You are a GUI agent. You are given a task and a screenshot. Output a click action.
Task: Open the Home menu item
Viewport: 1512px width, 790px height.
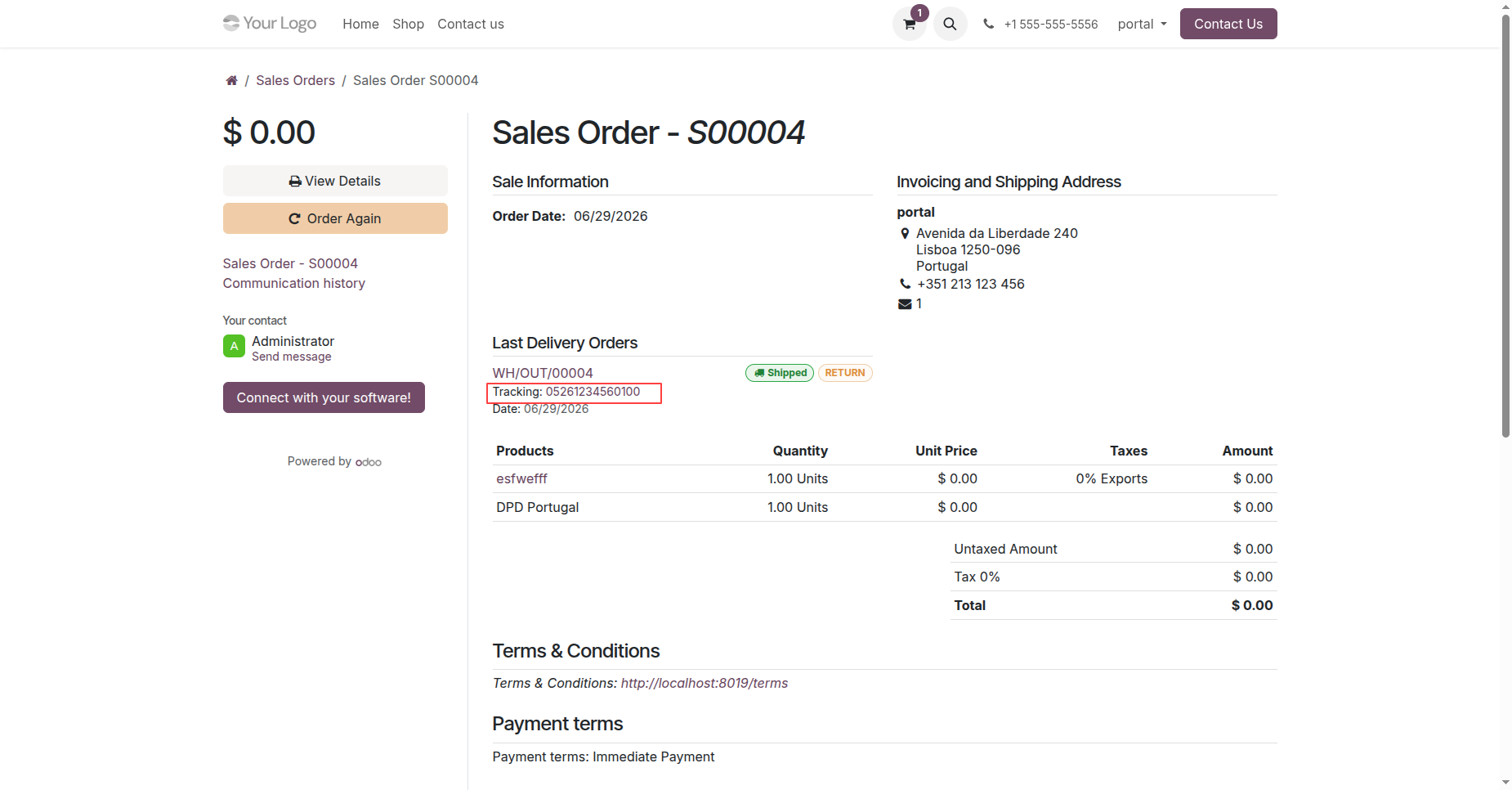click(x=360, y=24)
